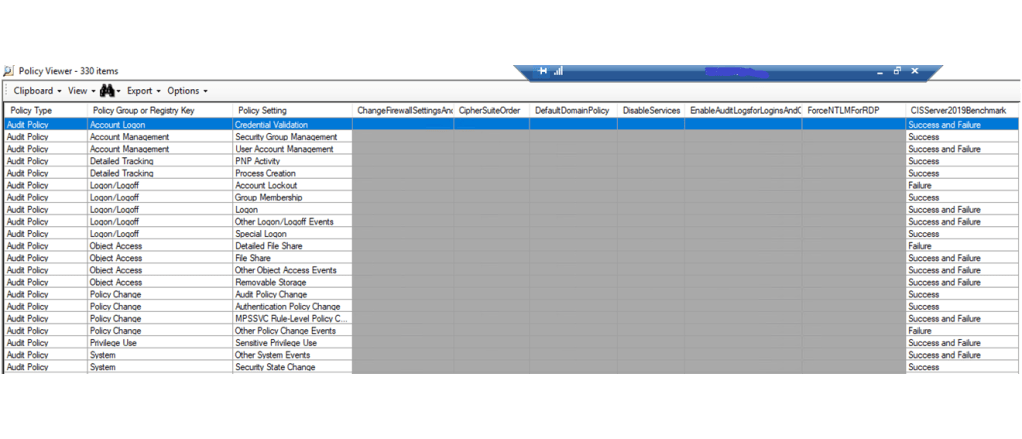
Task: Open the Export dropdown
Action: coord(142,91)
